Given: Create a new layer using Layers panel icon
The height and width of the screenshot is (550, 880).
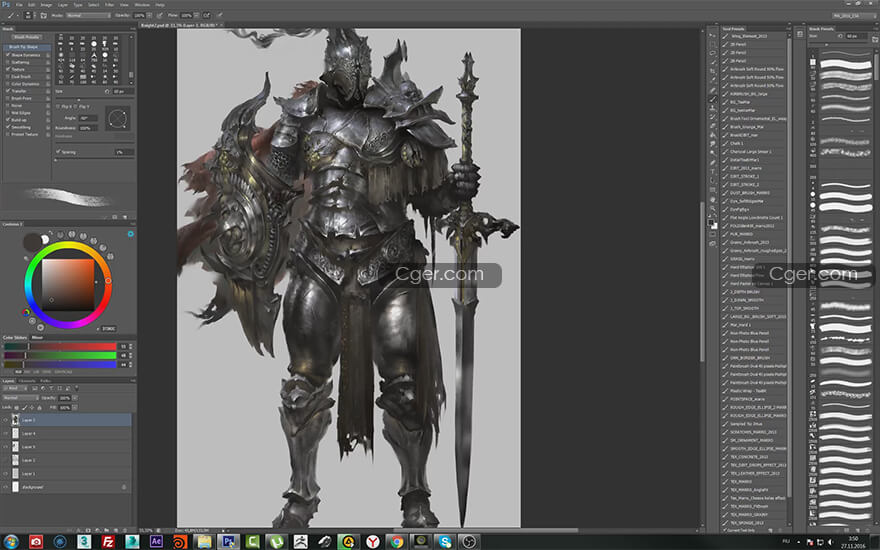Looking at the screenshot, I should click(115, 530).
